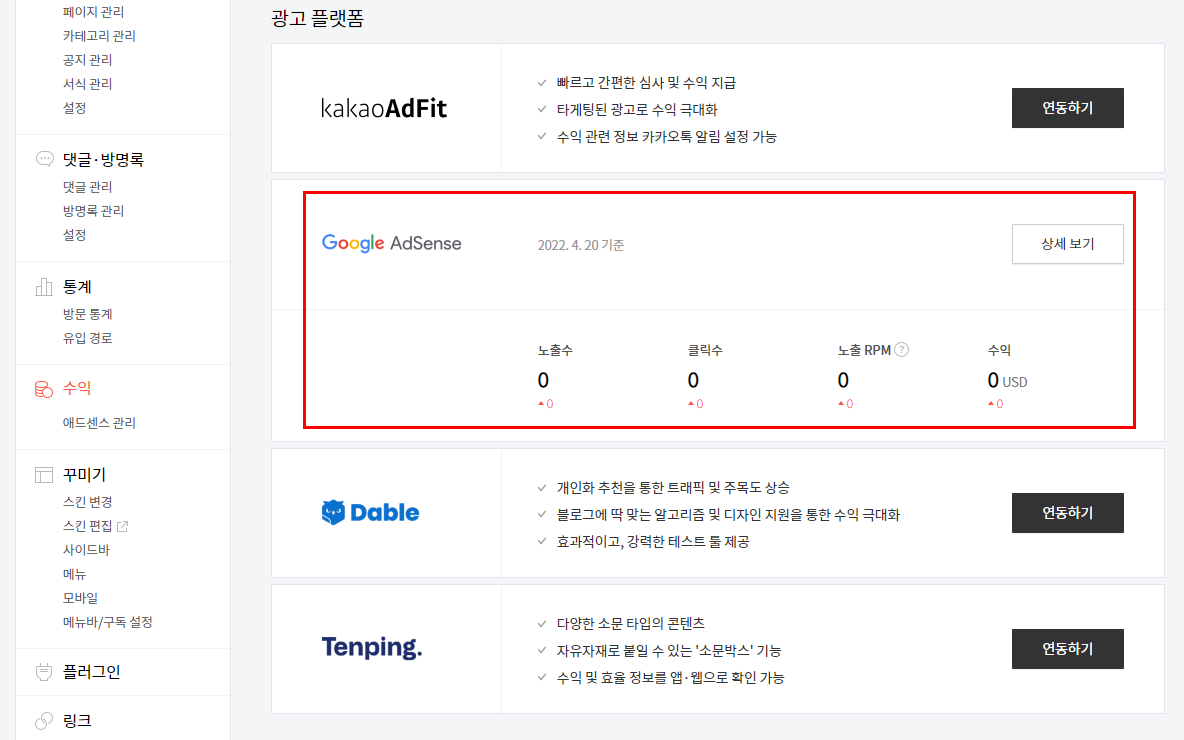The image size is (1184, 740).
Task: Open 방명록 관리 in the sidebar
Action: coord(94,211)
